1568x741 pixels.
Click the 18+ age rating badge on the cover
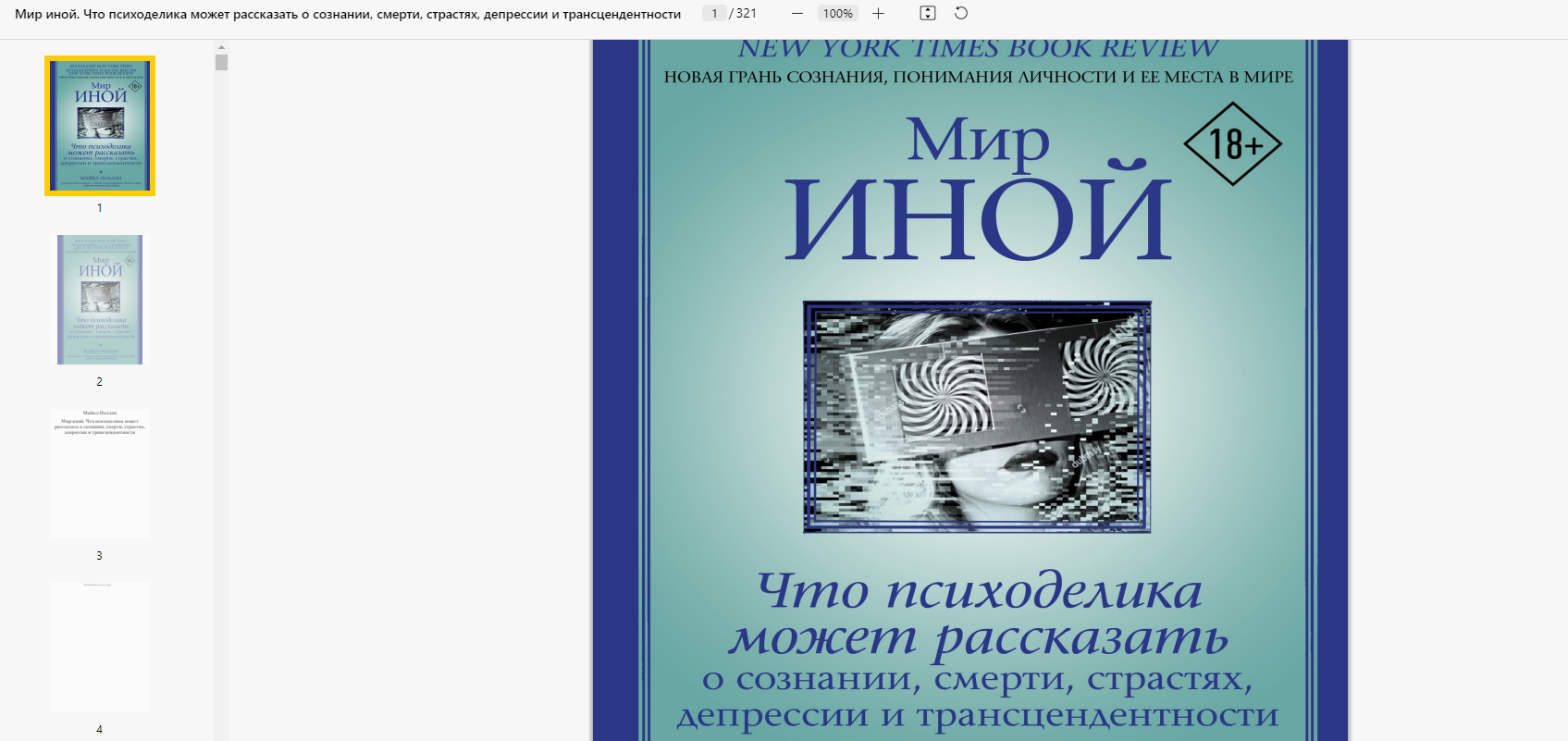(1232, 144)
